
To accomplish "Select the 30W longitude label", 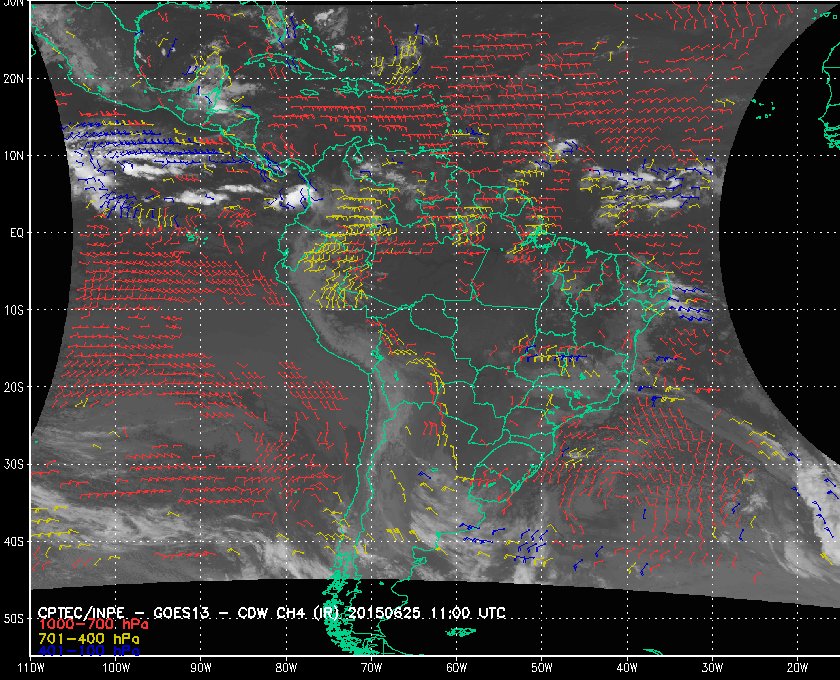I will point(712,668).
